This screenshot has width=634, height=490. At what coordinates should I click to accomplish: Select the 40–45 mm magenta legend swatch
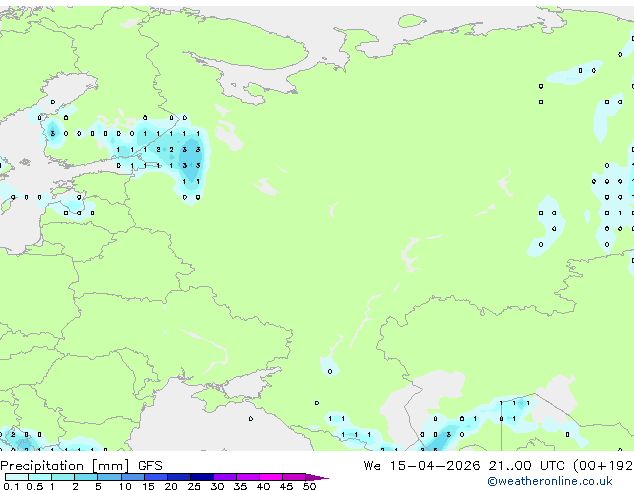(271, 477)
